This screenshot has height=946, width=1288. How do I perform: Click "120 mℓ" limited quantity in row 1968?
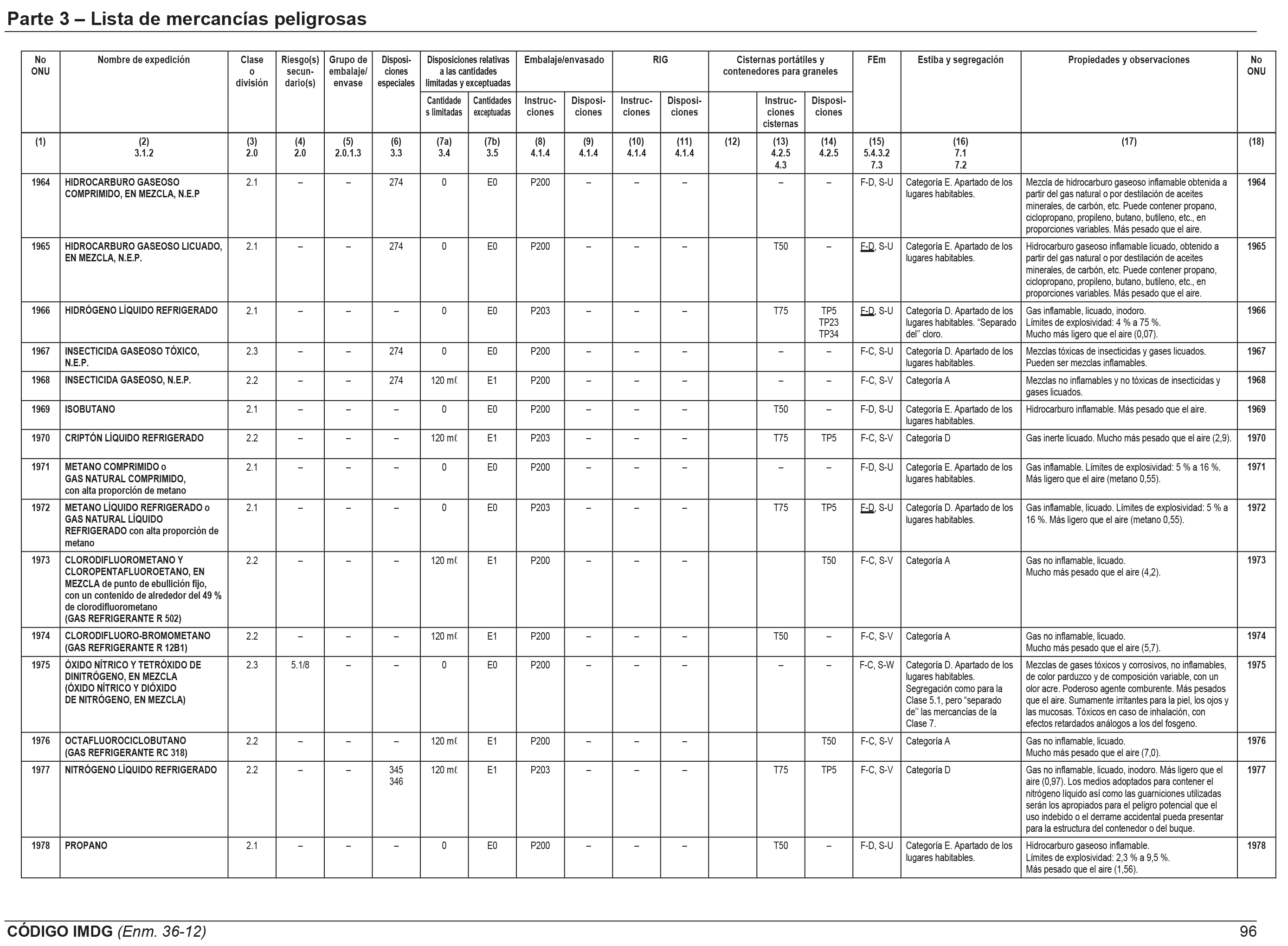pos(444,380)
